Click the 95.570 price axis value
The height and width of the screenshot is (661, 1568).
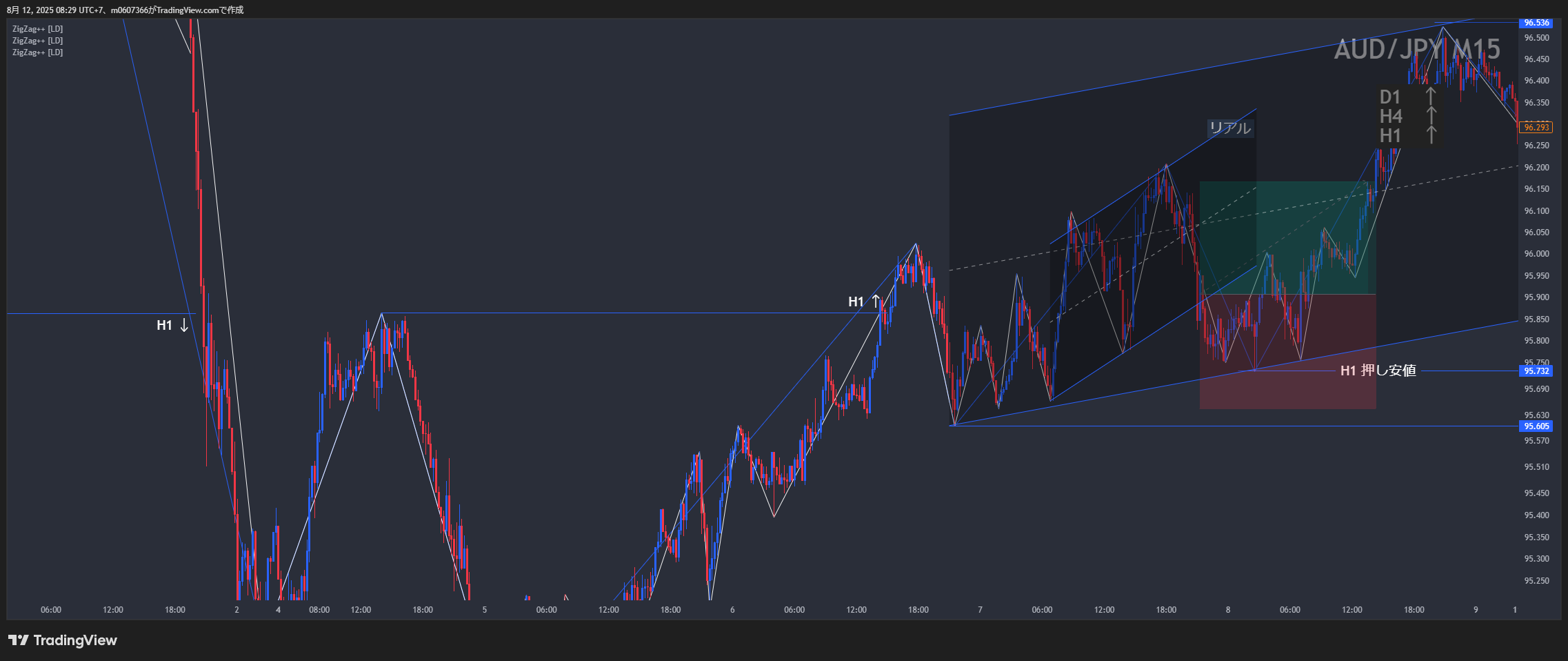pyautogui.click(x=1536, y=441)
